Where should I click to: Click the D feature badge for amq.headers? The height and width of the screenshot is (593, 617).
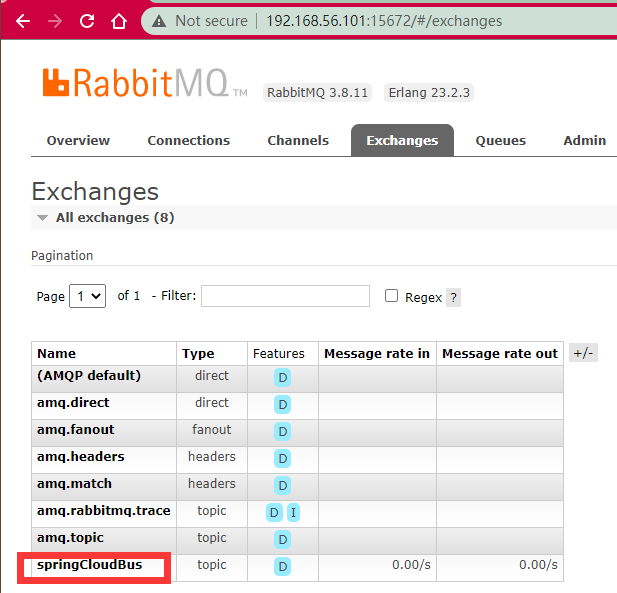coord(283,458)
